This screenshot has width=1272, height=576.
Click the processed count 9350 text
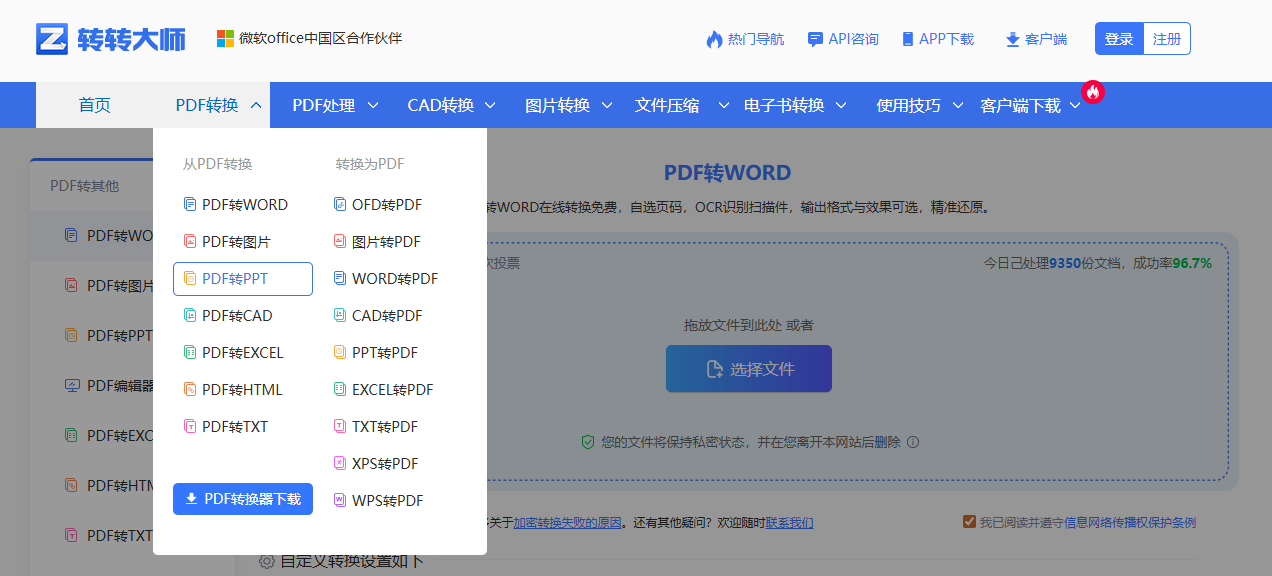point(1065,263)
